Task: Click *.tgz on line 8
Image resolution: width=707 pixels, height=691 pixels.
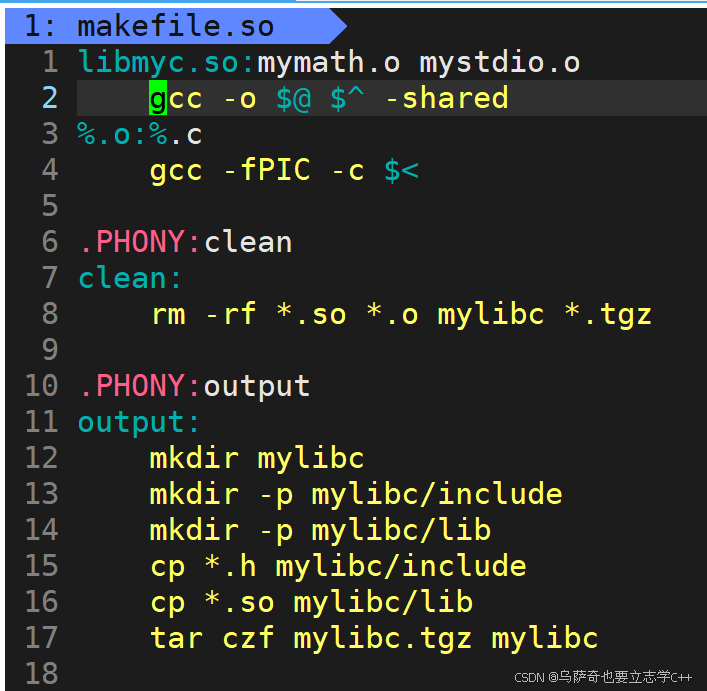Action: coord(608,315)
